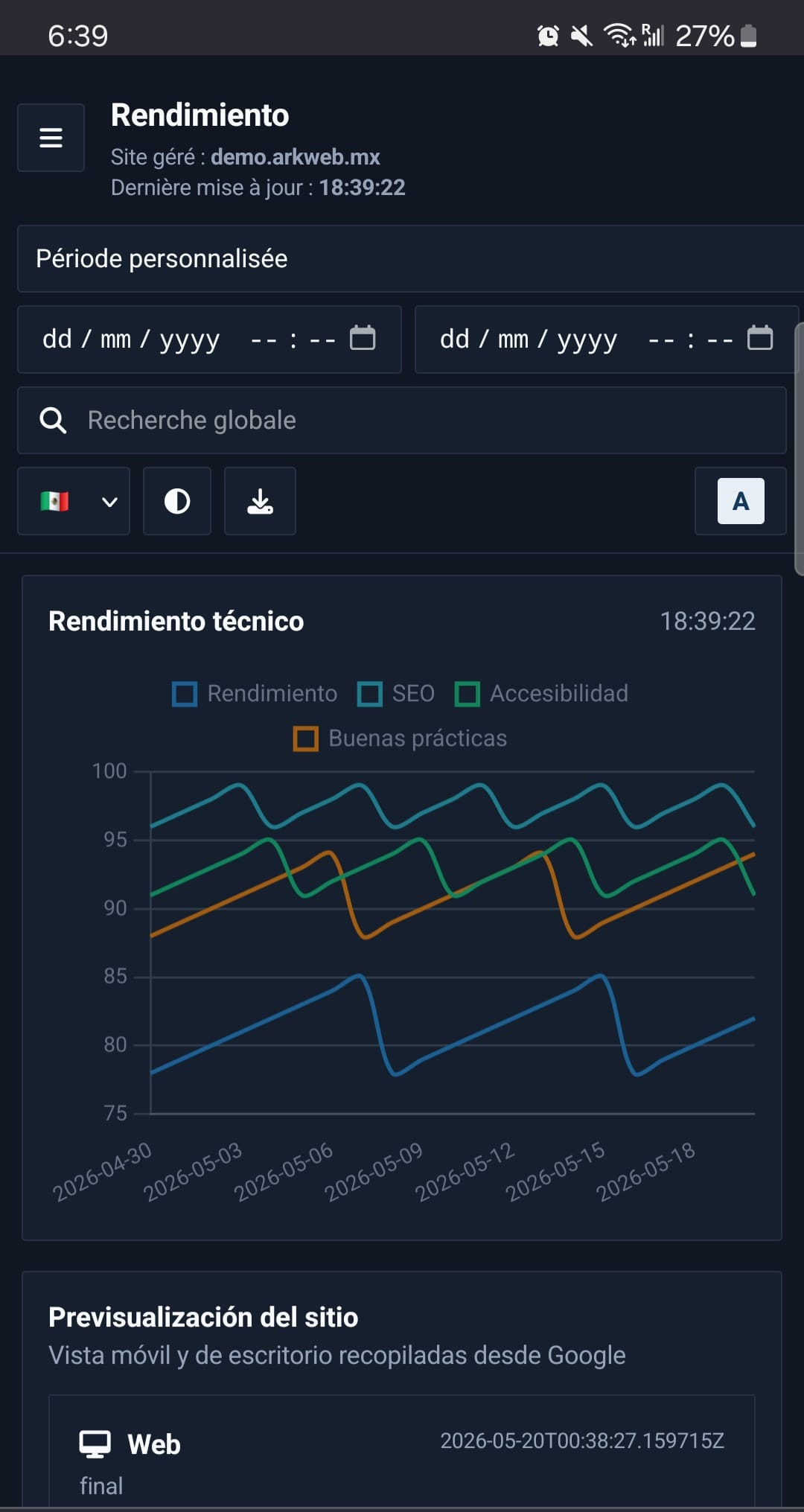Click the 18:39:22 chart timestamp
Image resolution: width=804 pixels, height=1512 pixels.
click(707, 621)
